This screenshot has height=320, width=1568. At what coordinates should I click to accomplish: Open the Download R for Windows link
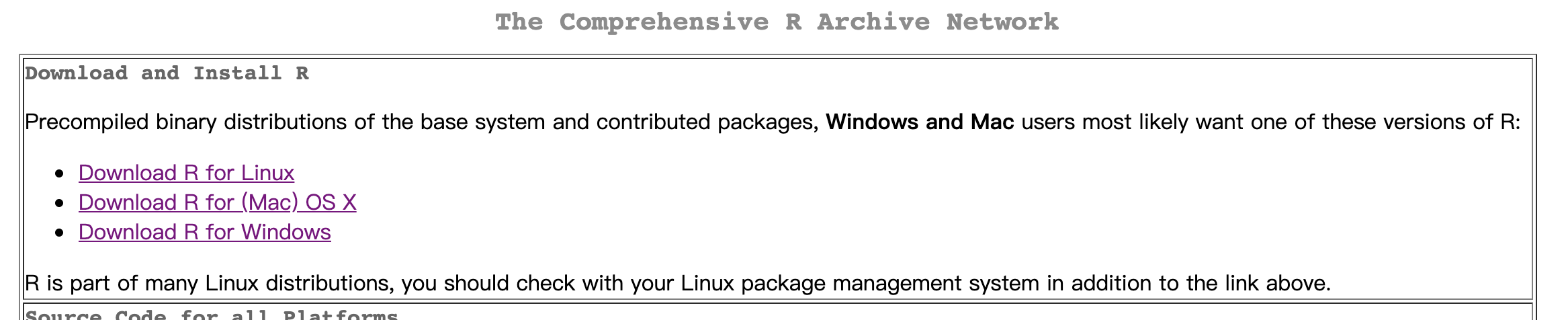pyautogui.click(x=204, y=232)
